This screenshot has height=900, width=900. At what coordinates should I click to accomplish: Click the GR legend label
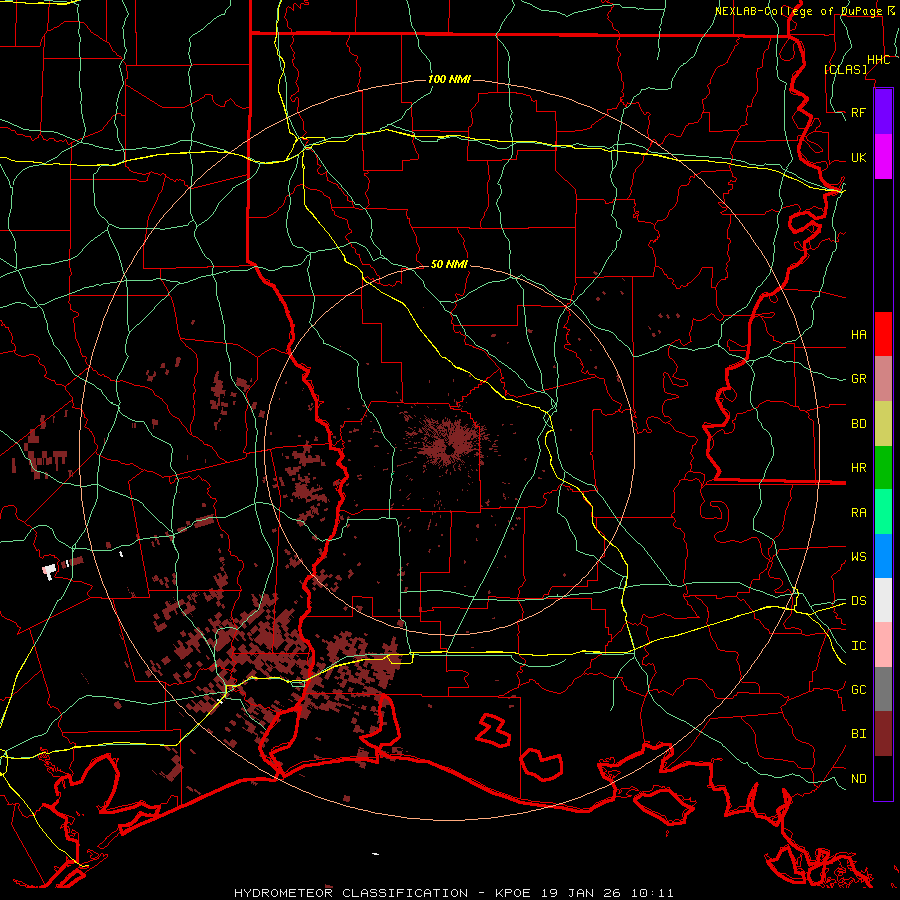point(858,379)
